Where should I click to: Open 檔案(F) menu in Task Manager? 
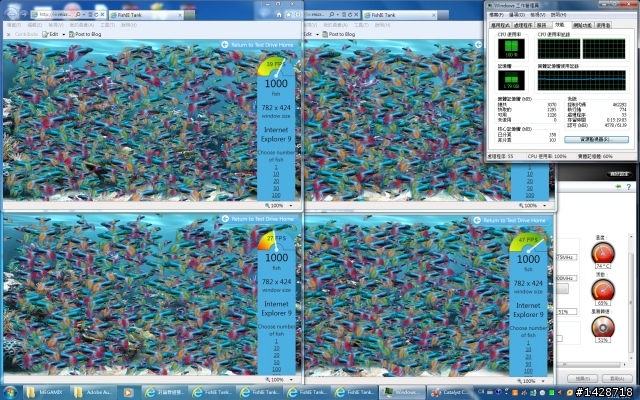coord(496,15)
